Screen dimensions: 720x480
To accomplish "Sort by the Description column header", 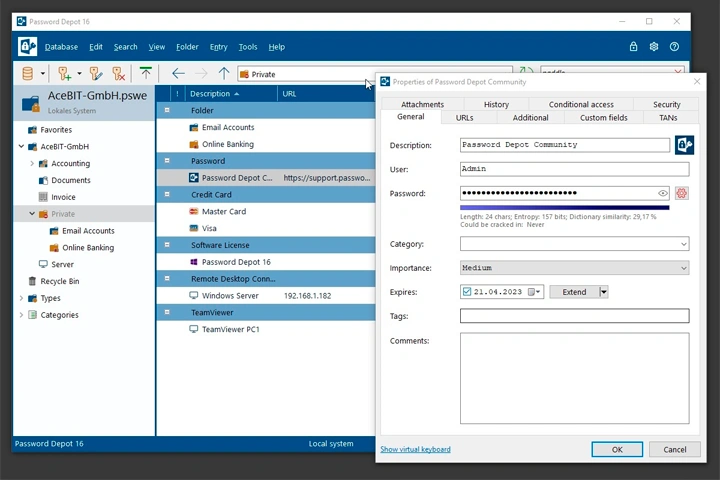I will tap(231, 94).
